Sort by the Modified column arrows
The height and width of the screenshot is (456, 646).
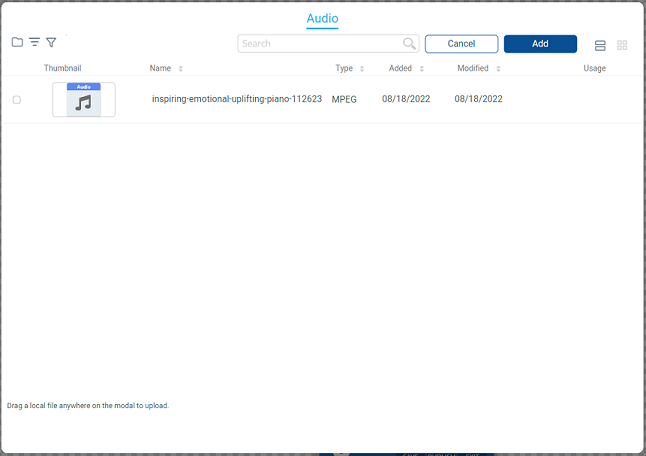point(498,69)
